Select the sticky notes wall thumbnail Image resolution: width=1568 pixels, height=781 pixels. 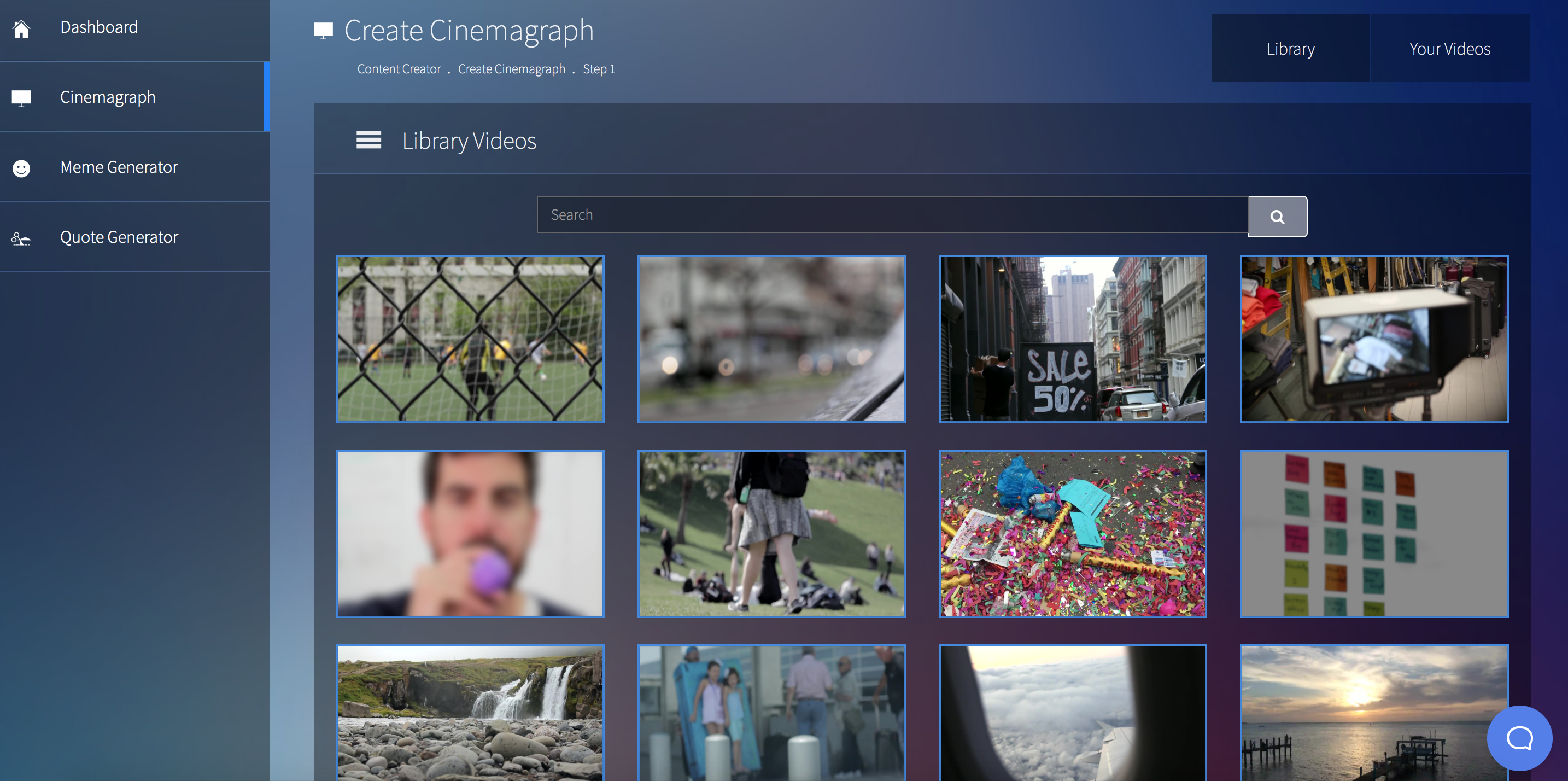pyautogui.click(x=1374, y=533)
